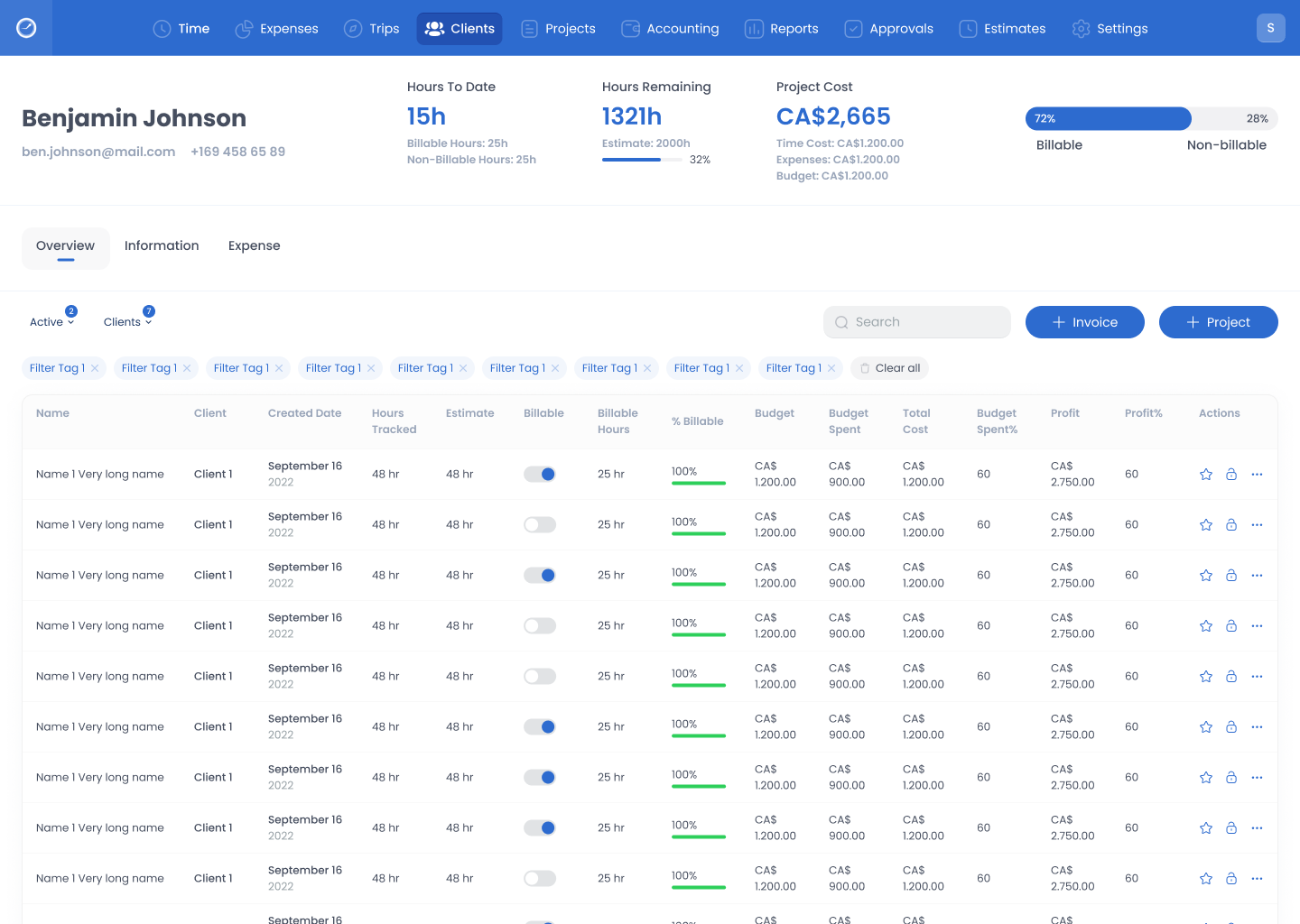Click the app logo icon in top-left

pyautogui.click(x=26, y=28)
